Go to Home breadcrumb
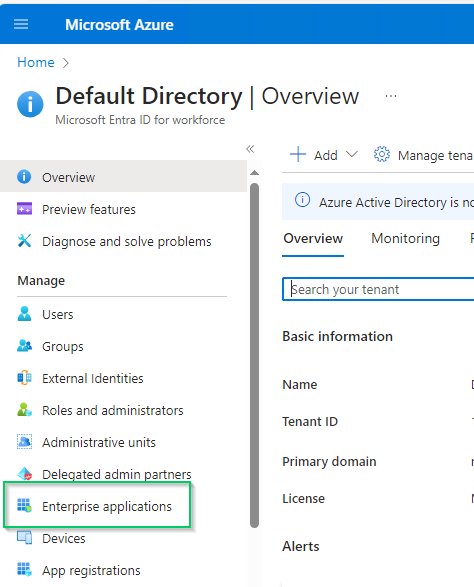This screenshot has width=474, height=587. point(36,62)
